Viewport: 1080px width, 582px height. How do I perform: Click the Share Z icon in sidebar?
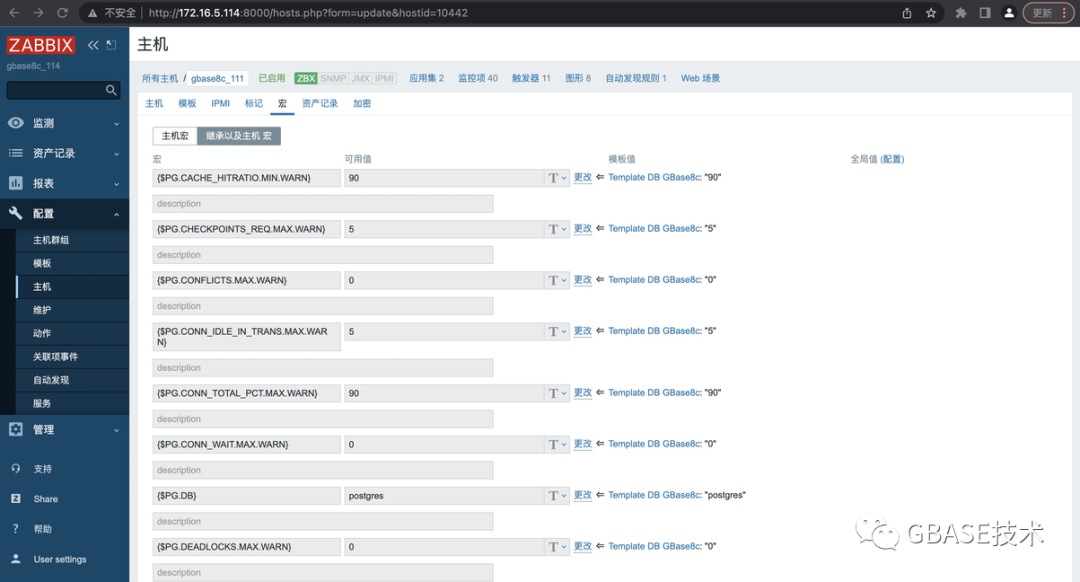coord(16,499)
